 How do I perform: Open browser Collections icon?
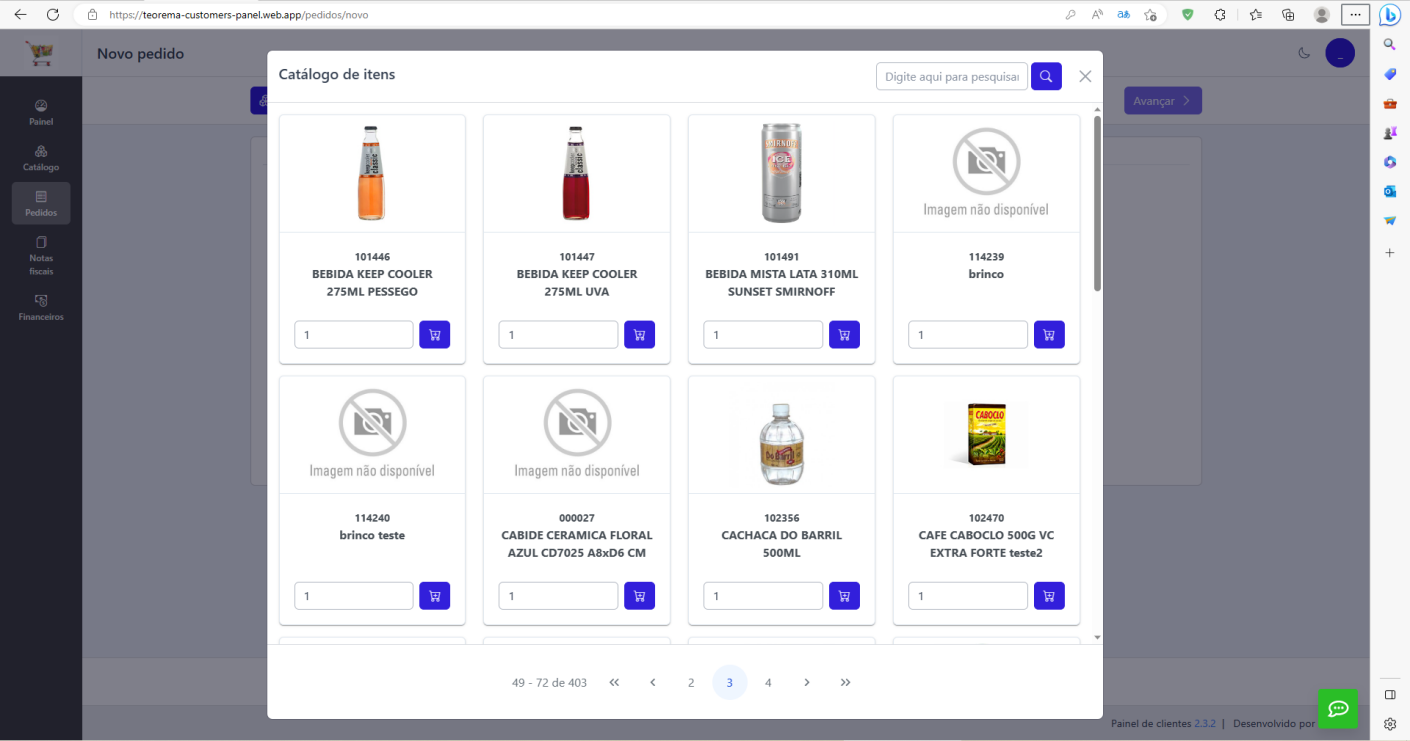(1288, 15)
